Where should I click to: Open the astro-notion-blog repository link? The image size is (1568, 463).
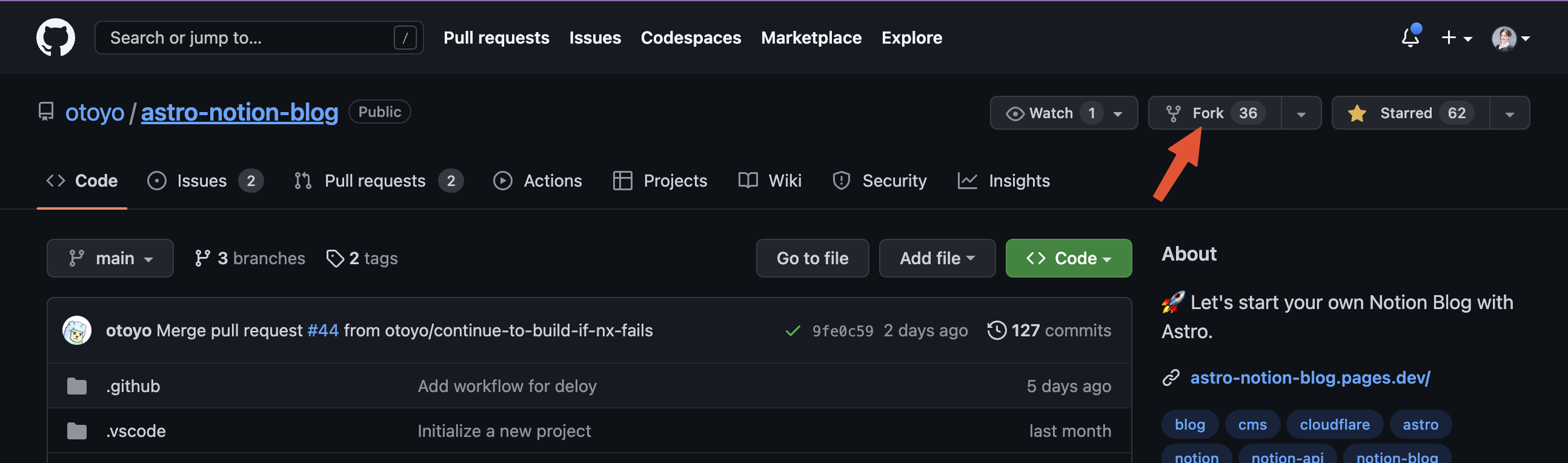[239, 113]
